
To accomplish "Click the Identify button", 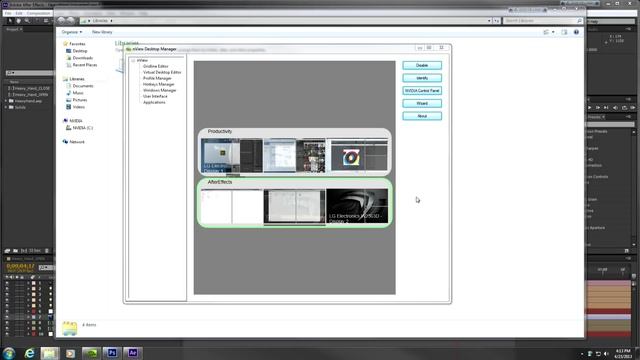I will [x=422, y=78].
